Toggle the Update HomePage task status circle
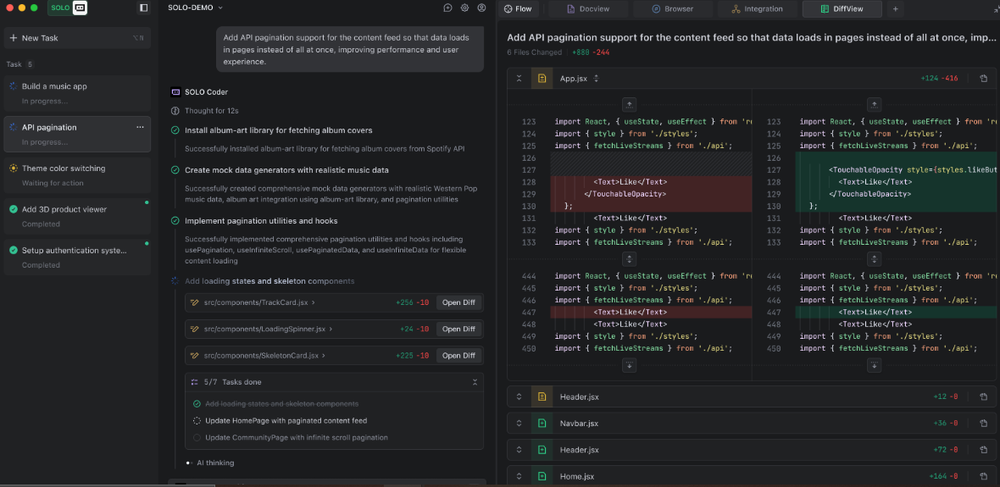Screen dimensions: 1000x487 pyautogui.click(x=197, y=421)
